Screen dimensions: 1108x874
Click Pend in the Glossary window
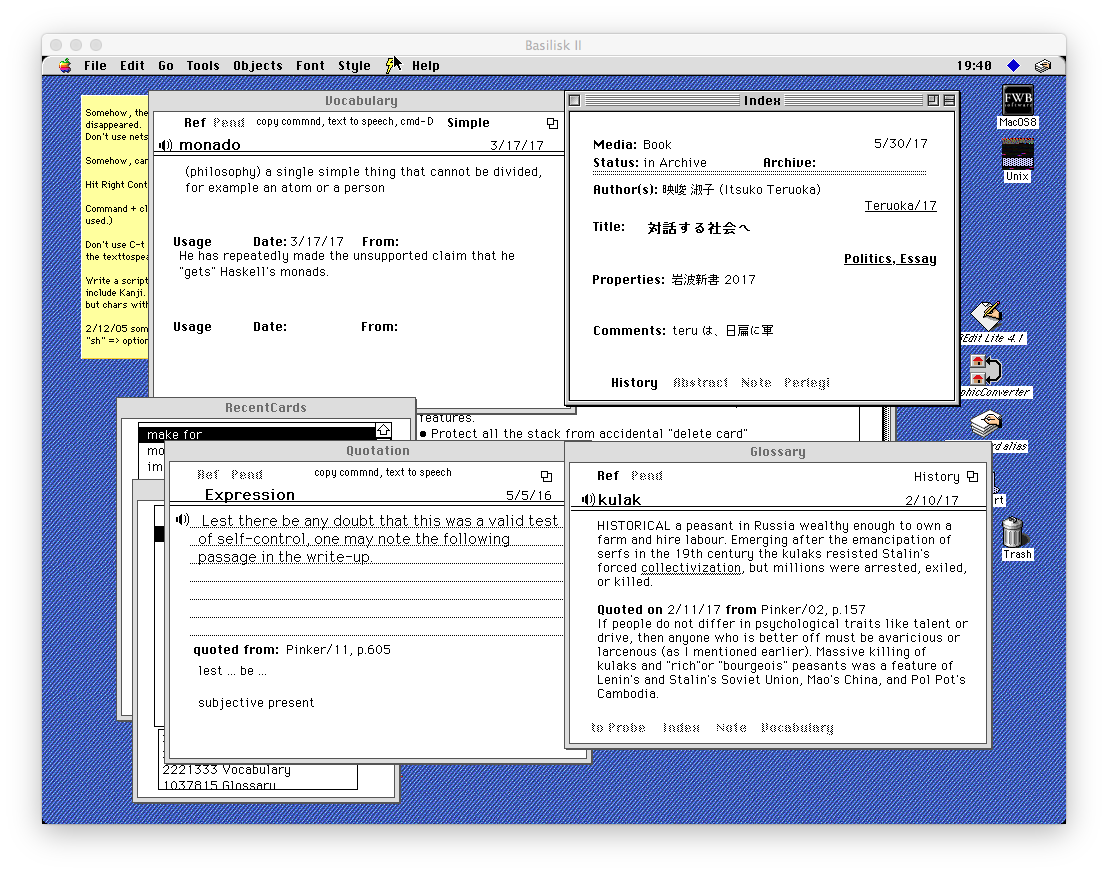[x=647, y=476]
